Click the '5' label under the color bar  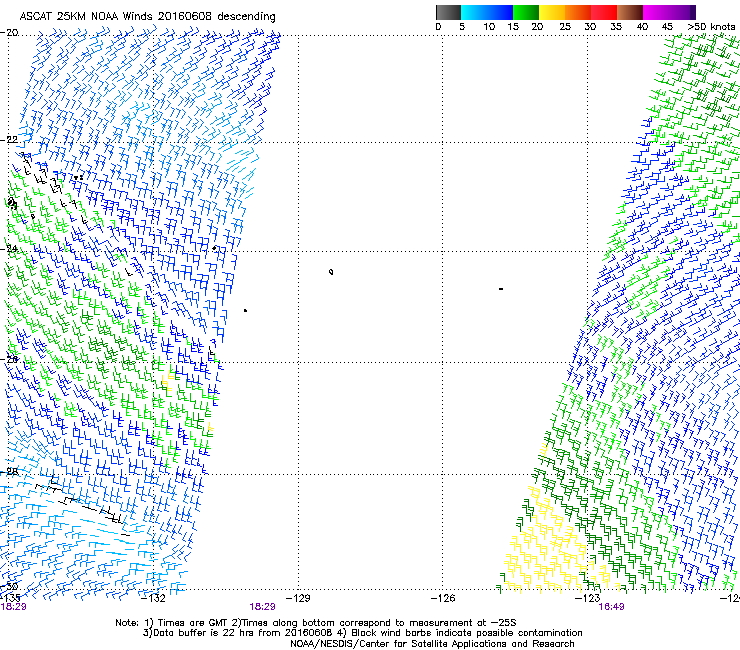click(462, 26)
